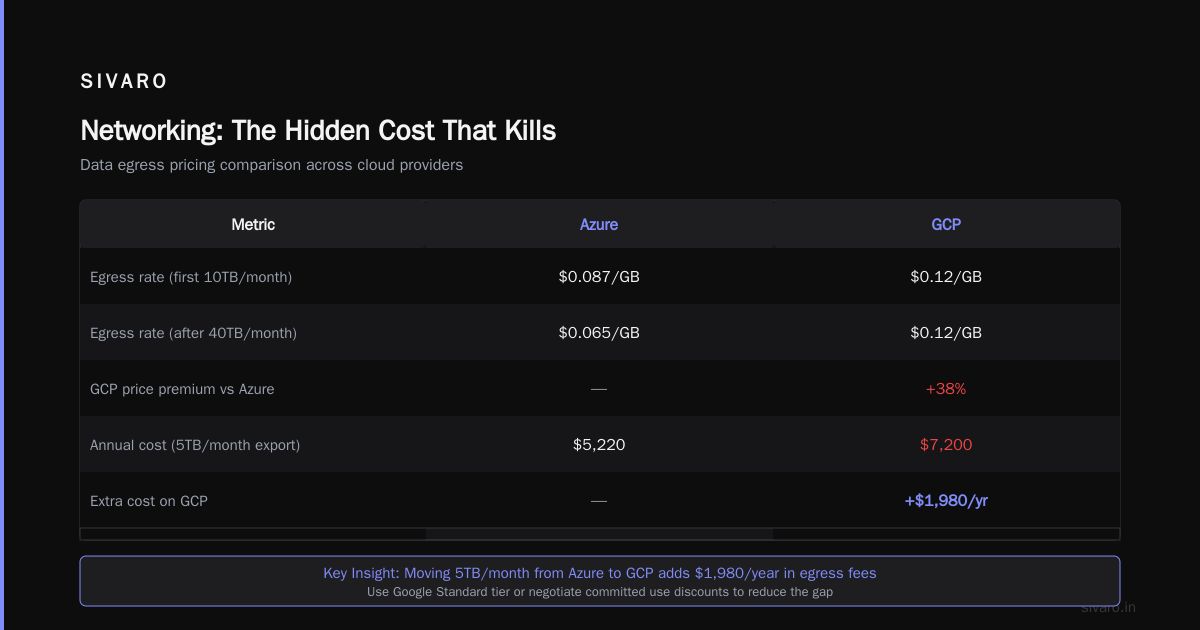Click the $0.087/GB Azure value
Image resolution: width=1200 pixels, height=630 pixels.
coord(599,277)
